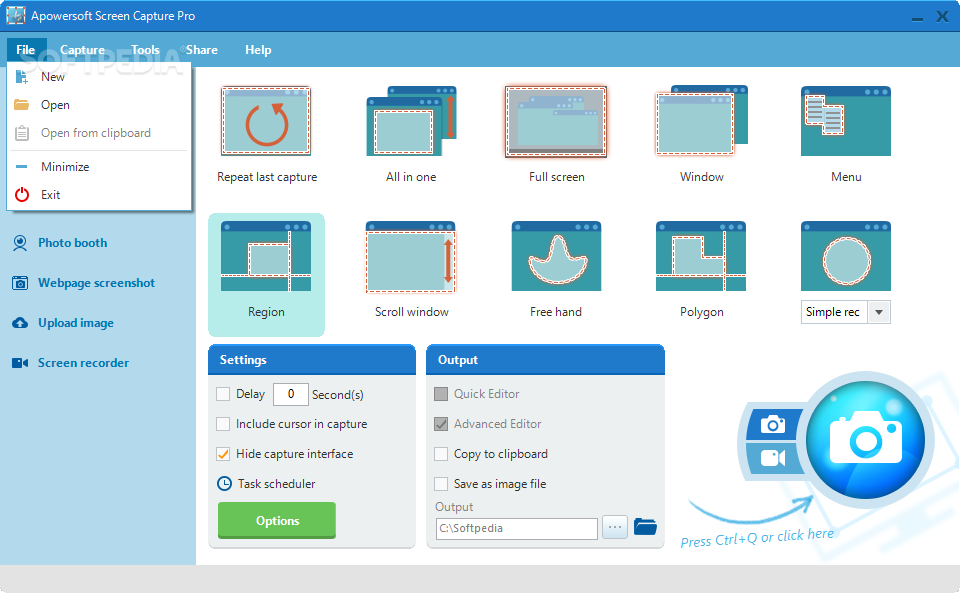This screenshot has width=960, height=593.
Task: Select the Menu capture mode icon
Action: [x=846, y=121]
